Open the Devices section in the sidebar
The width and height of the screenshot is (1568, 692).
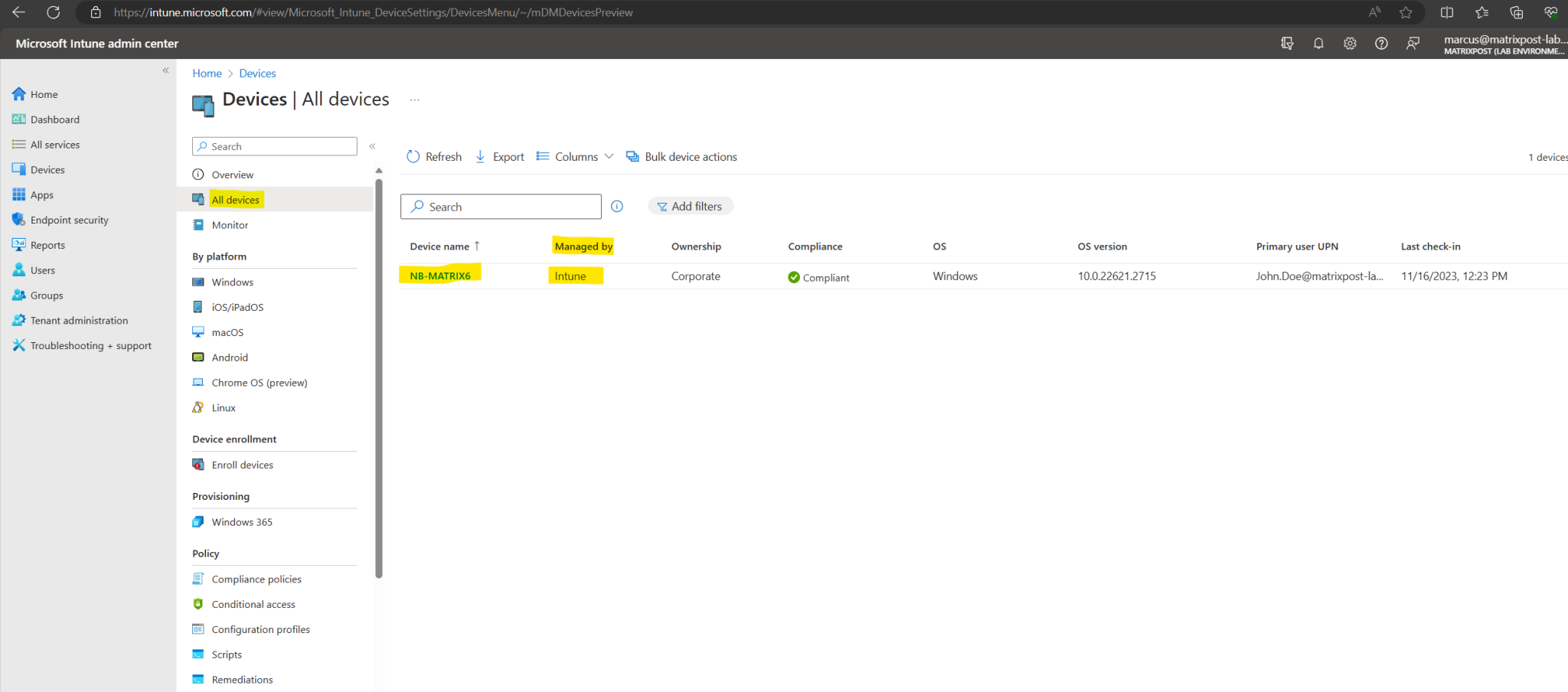[47, 169]
